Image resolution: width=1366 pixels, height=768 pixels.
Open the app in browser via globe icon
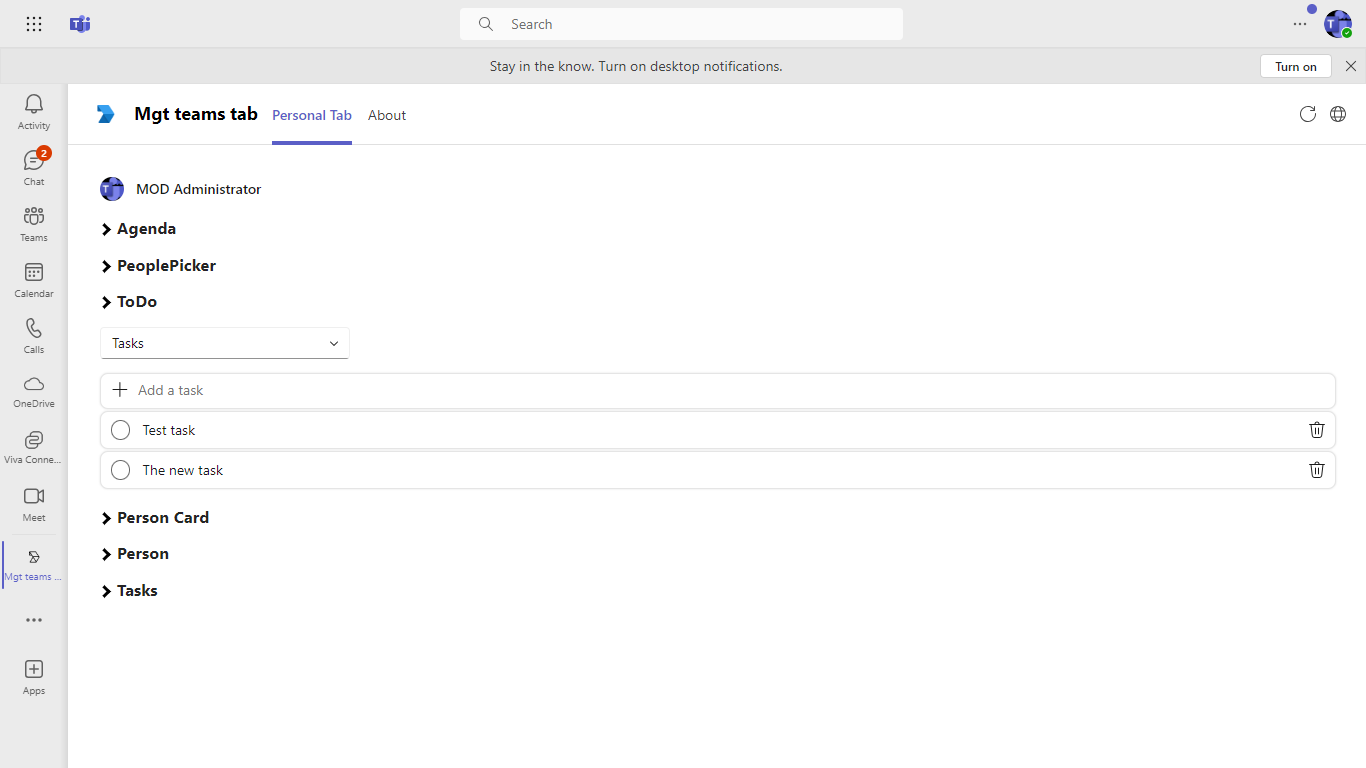pyautogui.click(x=1338, y=114)
